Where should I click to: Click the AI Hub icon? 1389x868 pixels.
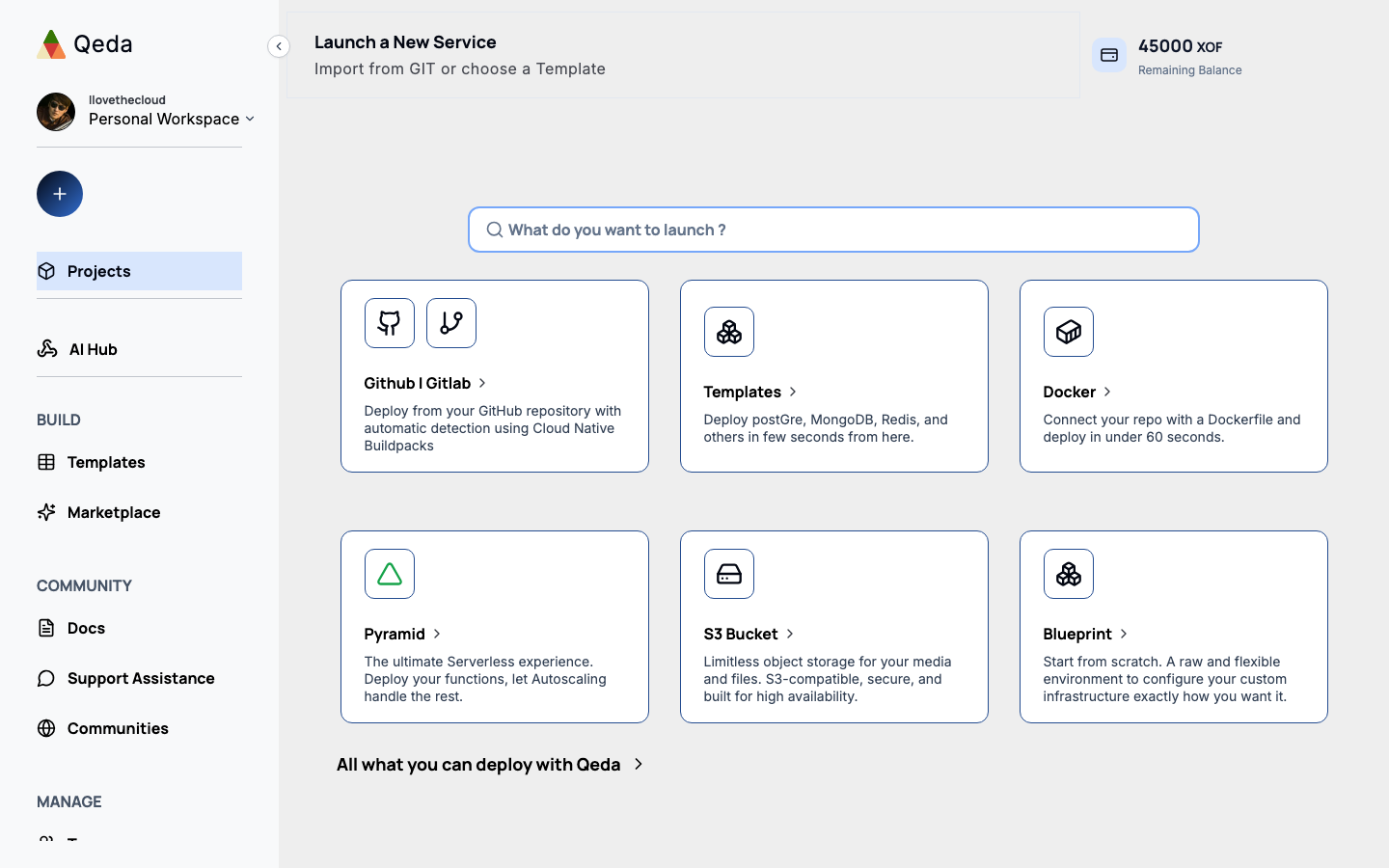click(47, 349)
